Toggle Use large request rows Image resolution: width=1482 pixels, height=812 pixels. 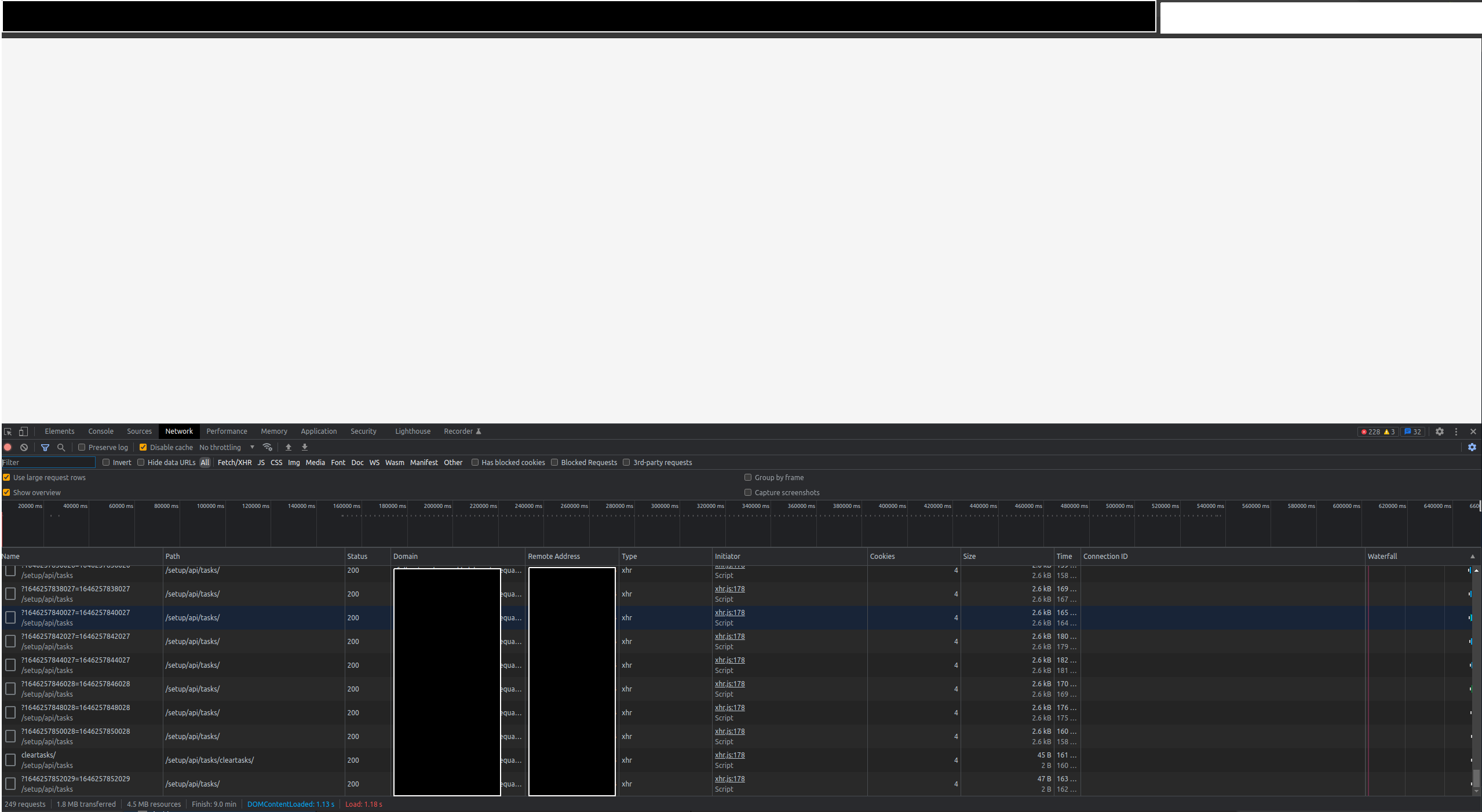click(x=7, y=477)
